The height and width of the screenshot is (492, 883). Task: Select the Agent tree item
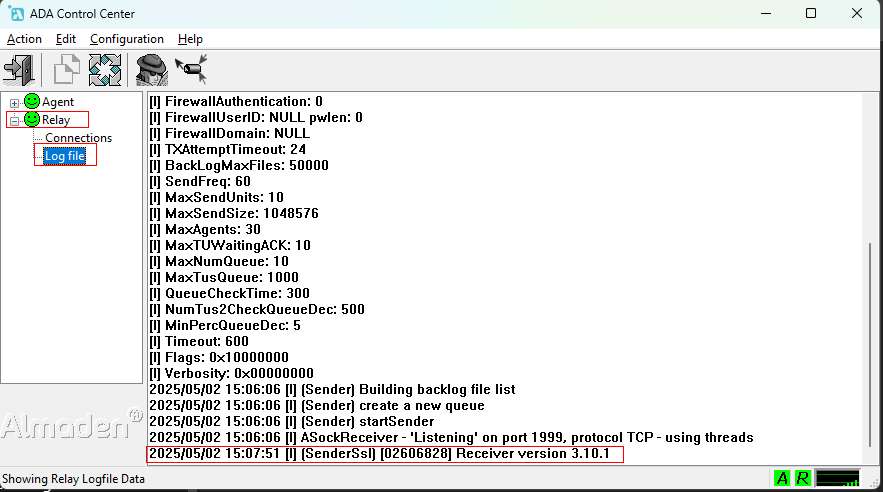pos(57,102)
